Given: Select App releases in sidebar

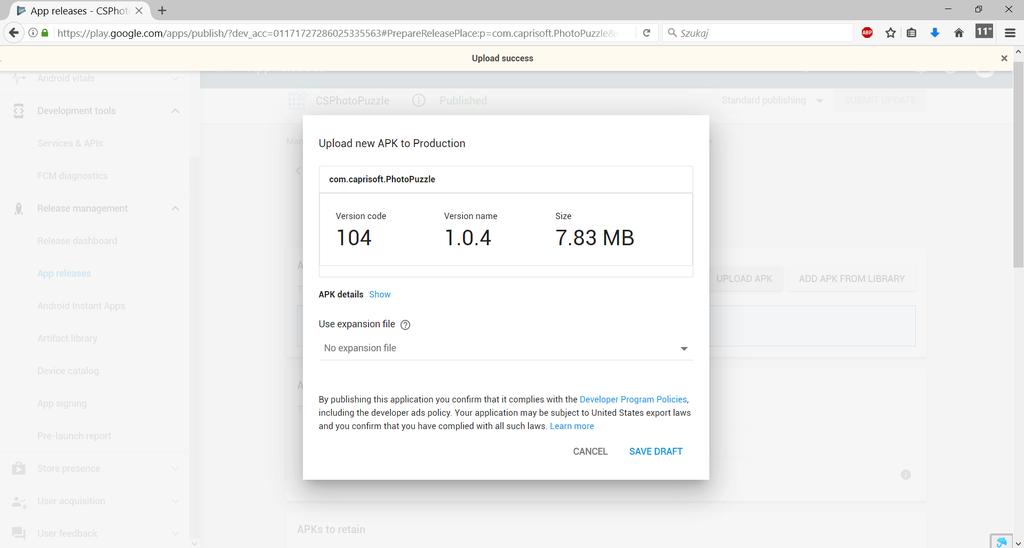Looking at the screenshot, I should click(64, 274).
